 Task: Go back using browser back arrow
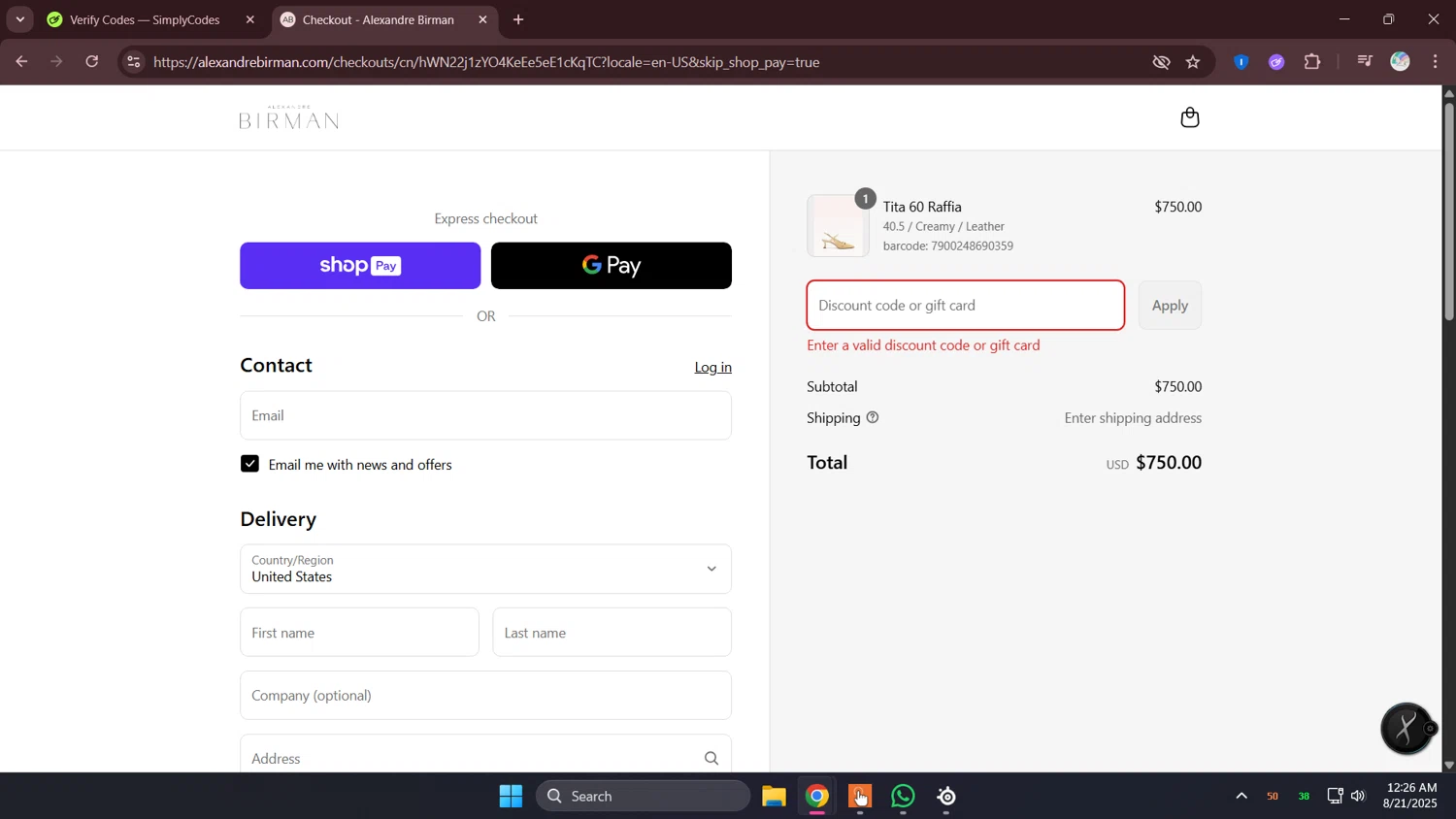click(x=21, y=62)
